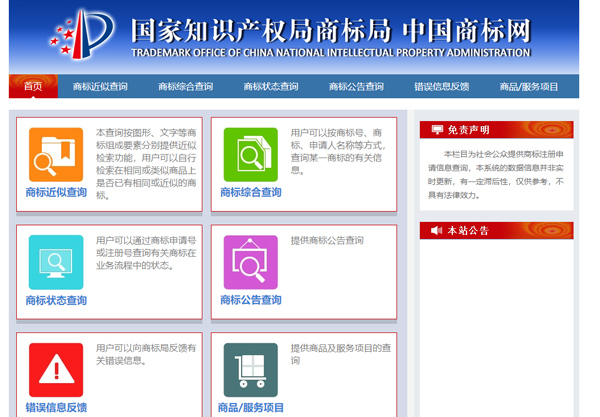Screen dimensions: 600x417
Task: Open 商标综合查询 in the navigation bar
Action: 185,87
